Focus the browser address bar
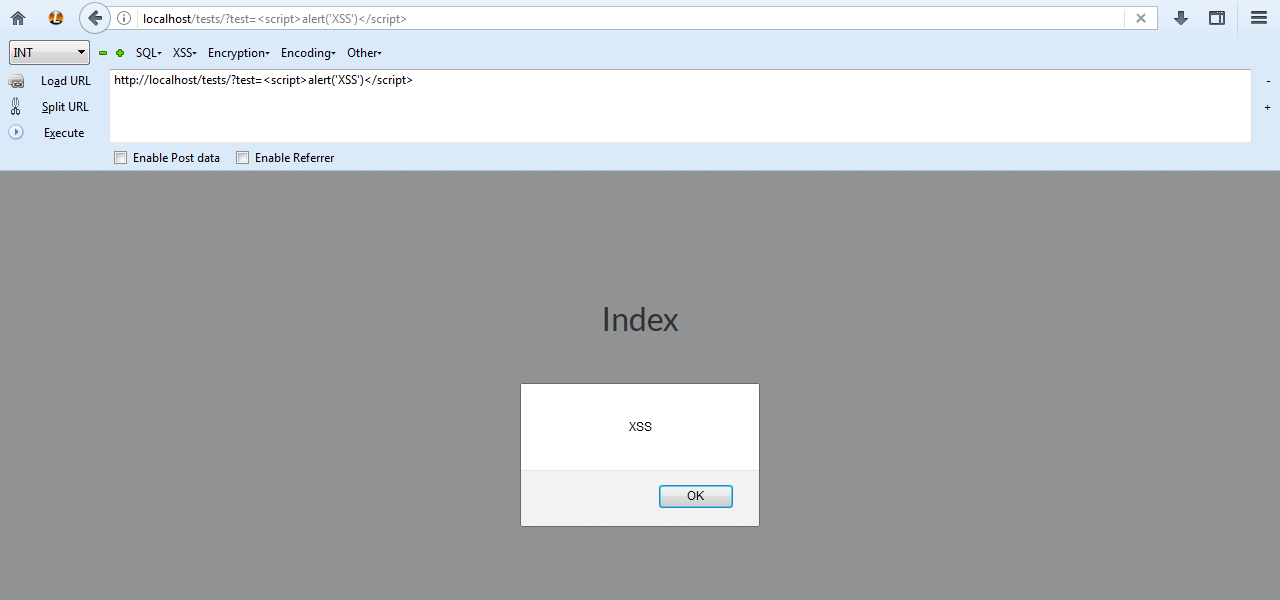Viewport: 1280px width, 600px height. (x=630, y=18)
